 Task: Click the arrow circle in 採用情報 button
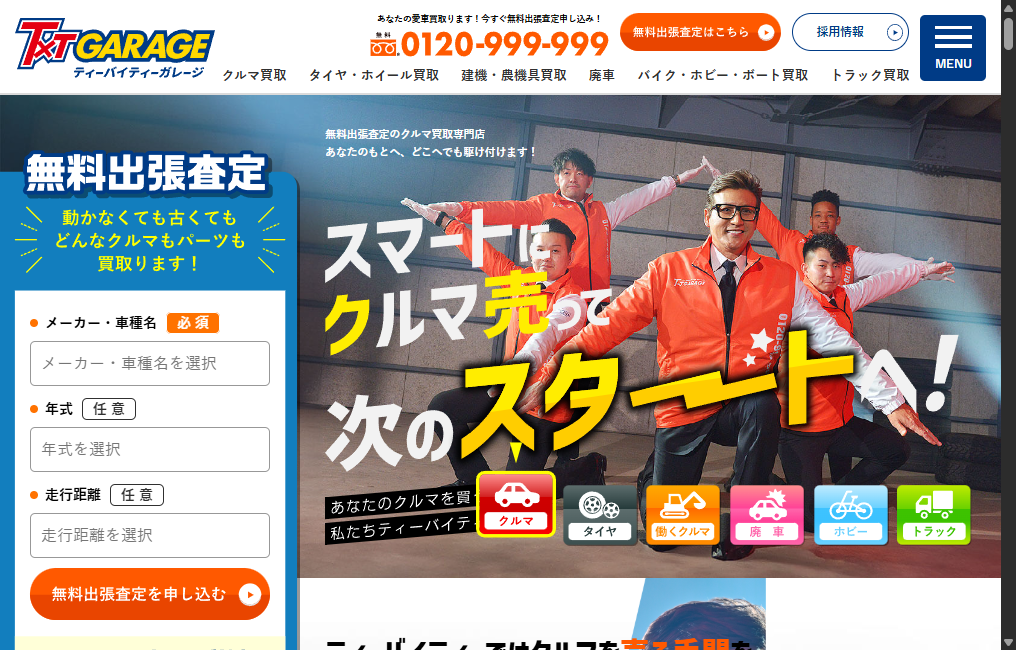[894, 32]
